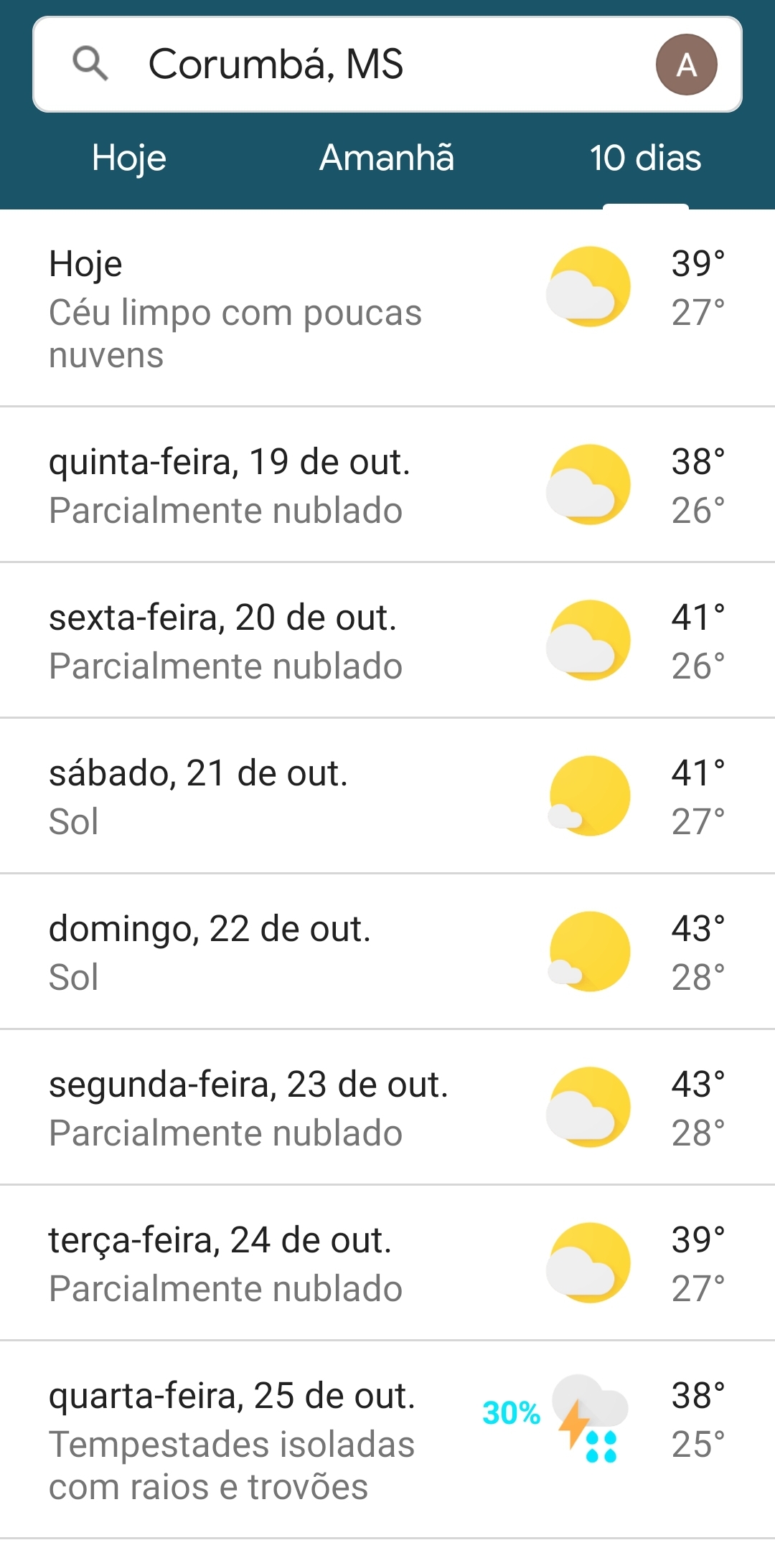Screen dimensions: 775x1568
Task: Tap the 43° high for domingo
Action: click(x=697, y=929)
